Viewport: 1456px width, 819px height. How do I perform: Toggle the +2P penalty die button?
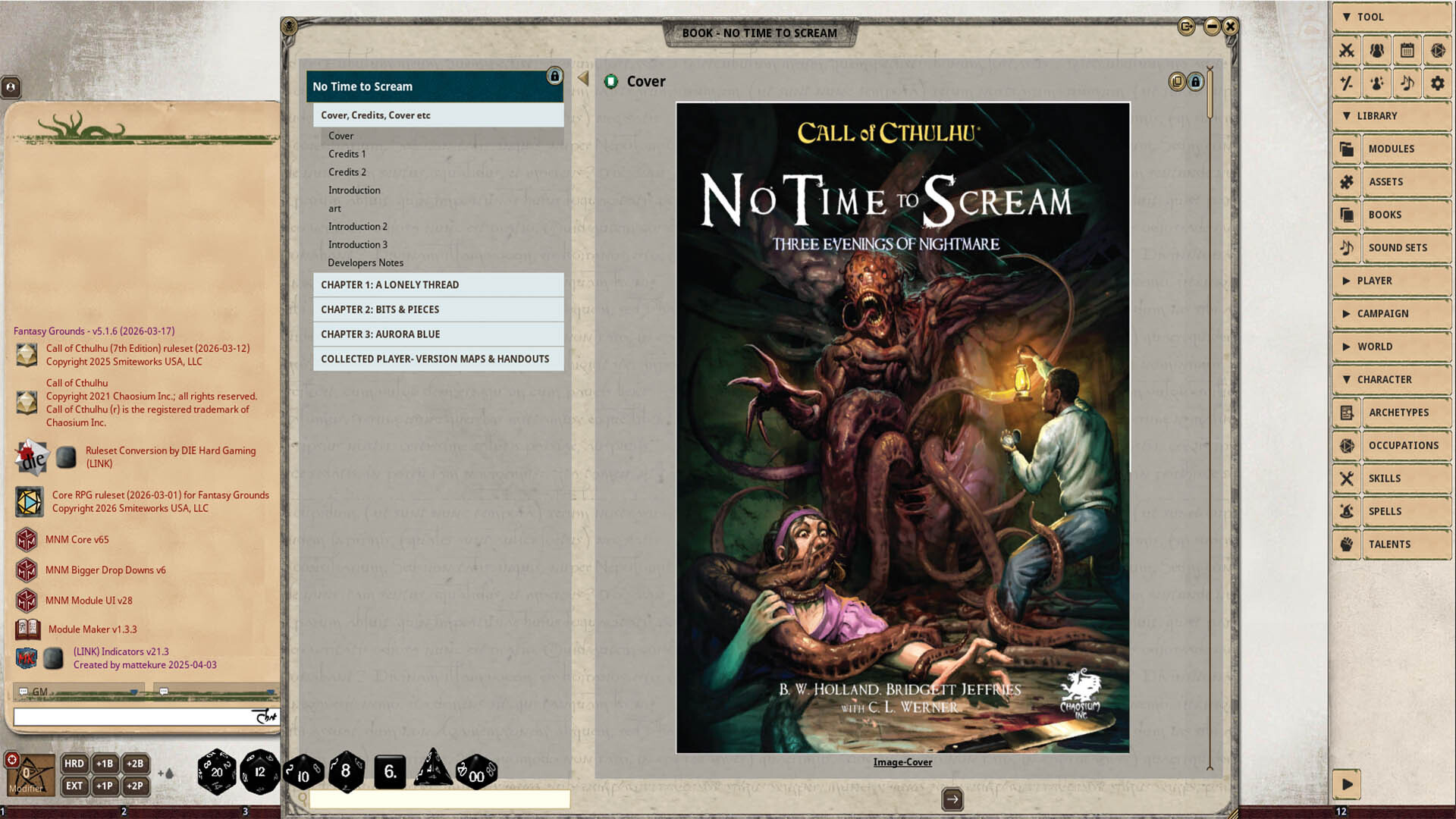(x=135, y=786)
